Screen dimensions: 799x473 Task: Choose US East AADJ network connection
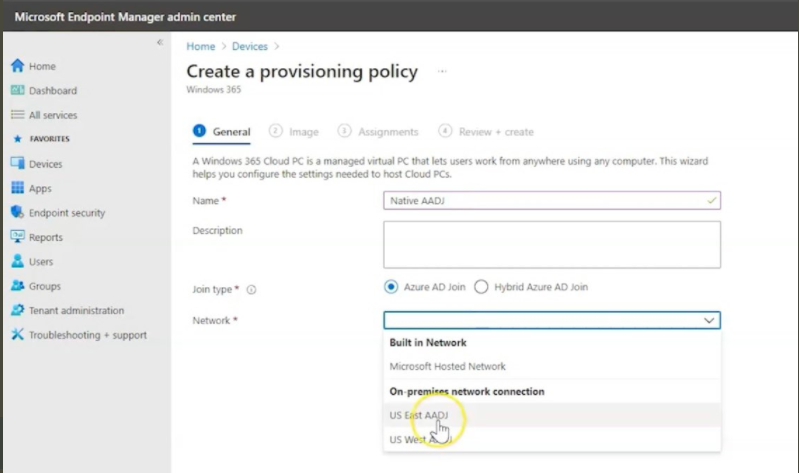(x=552, y=415)
